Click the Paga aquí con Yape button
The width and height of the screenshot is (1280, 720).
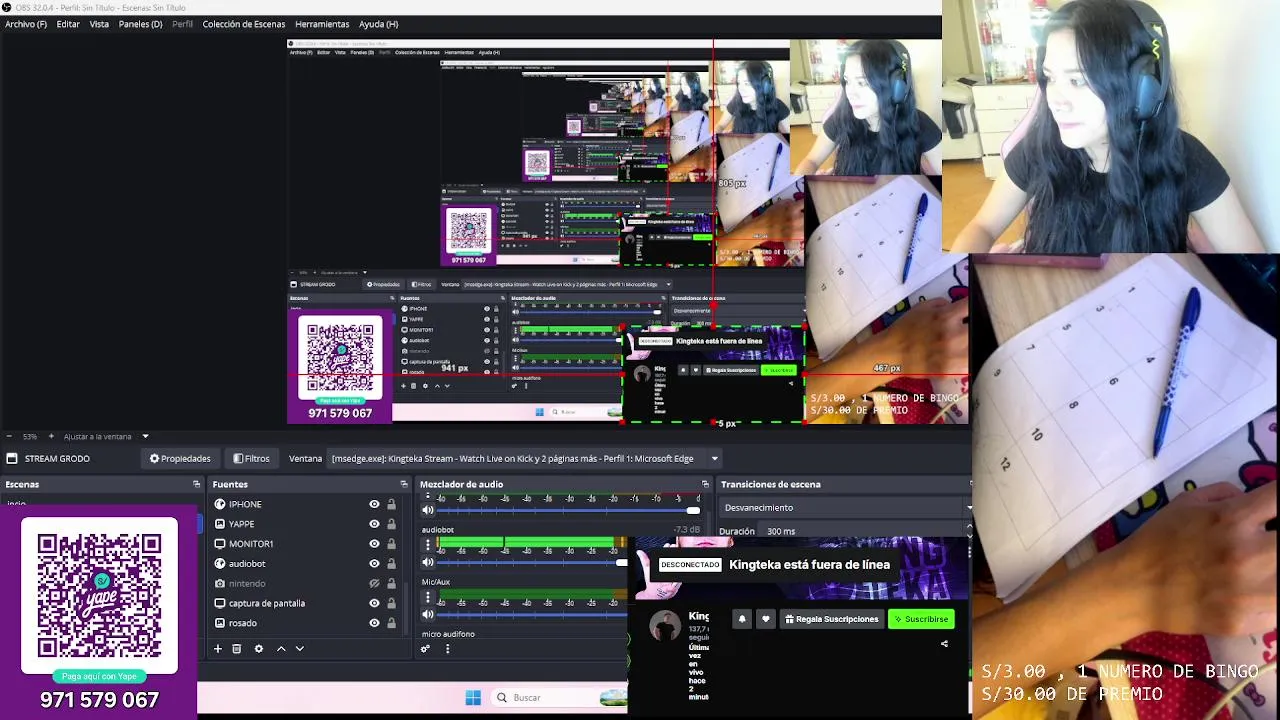click(99, 676)
